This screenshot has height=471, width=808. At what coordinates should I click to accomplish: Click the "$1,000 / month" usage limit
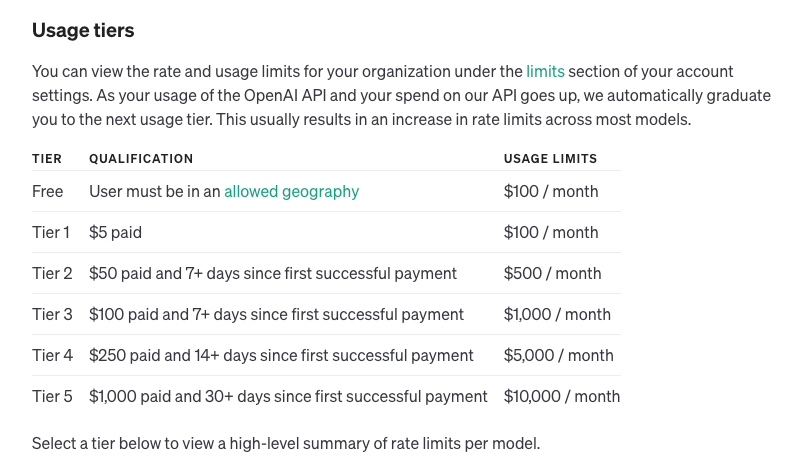(x=557, y=314)
